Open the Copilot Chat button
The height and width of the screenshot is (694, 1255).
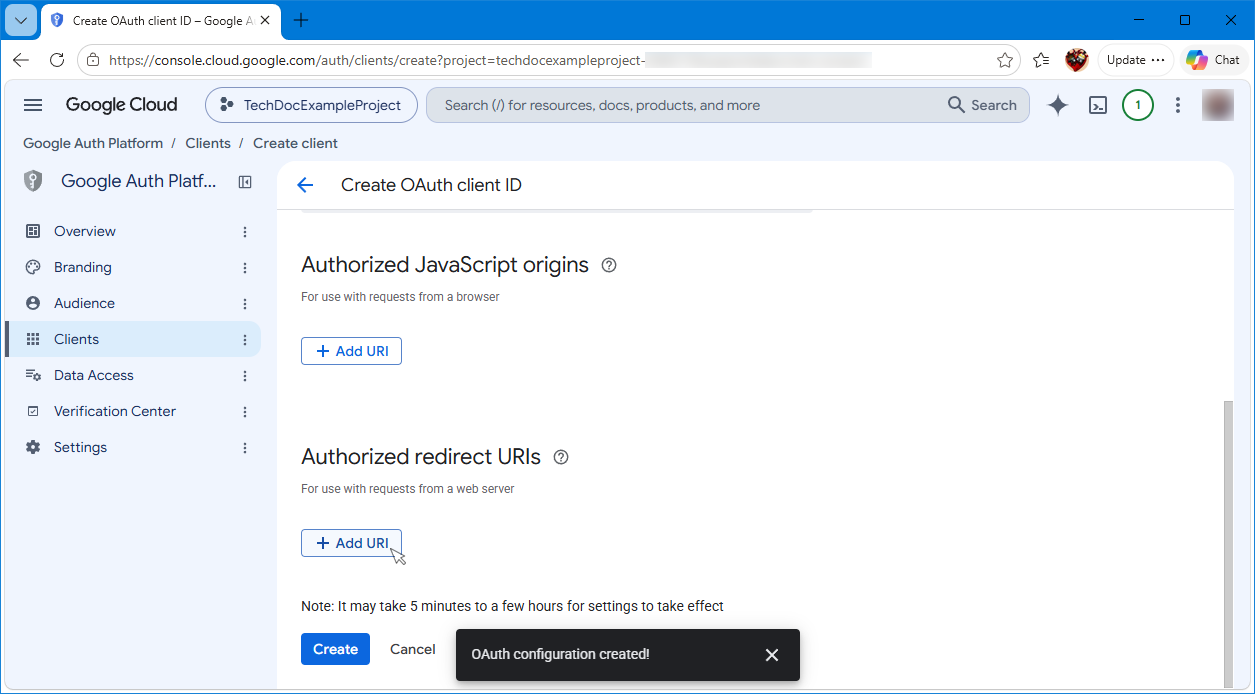pos(1214,60)
